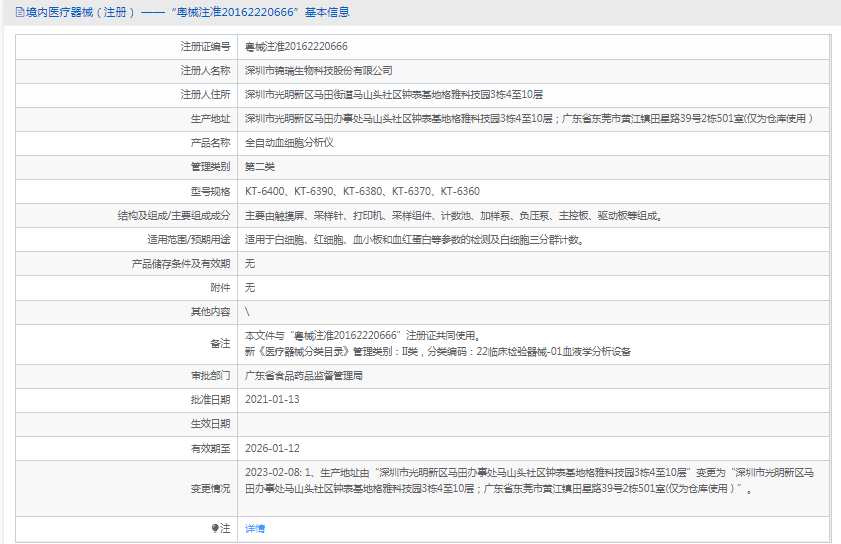Click the 备注 label
Screen dimensions: 841x544
pos(220,344)
